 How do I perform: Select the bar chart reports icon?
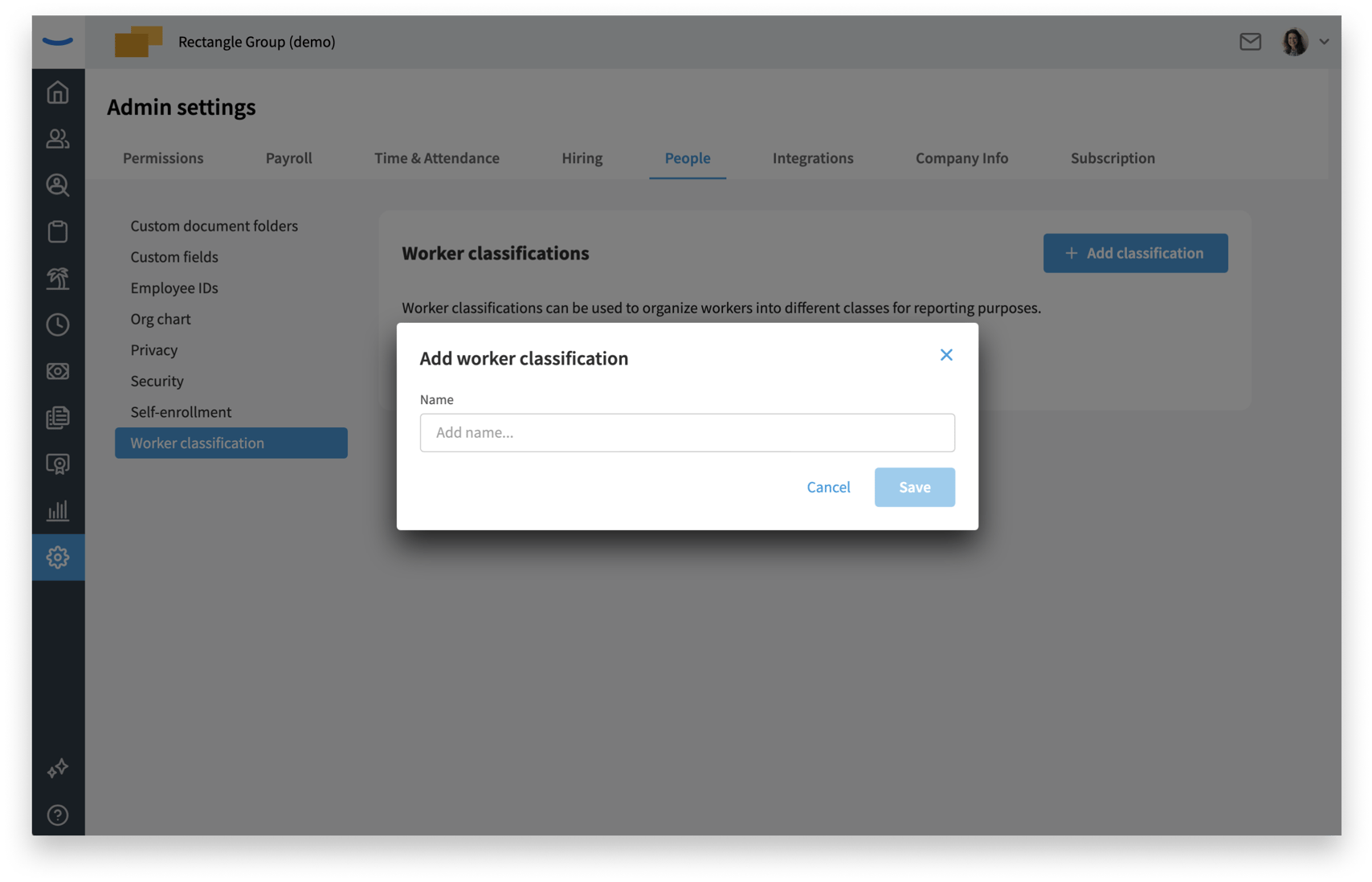(57, 510)
